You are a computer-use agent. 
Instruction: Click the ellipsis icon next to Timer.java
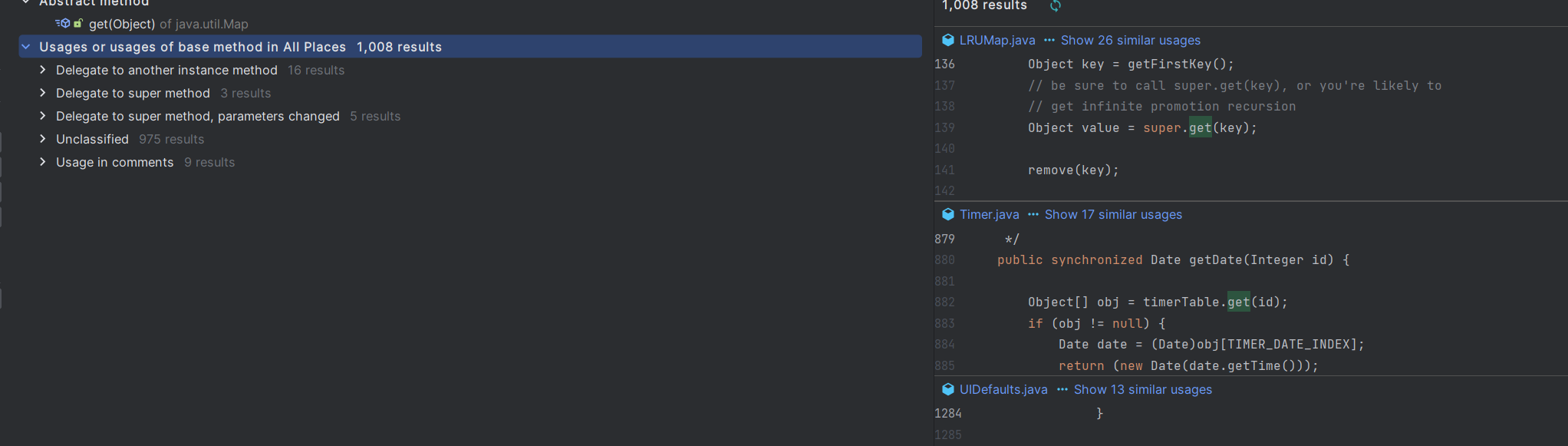[1033, 214]
